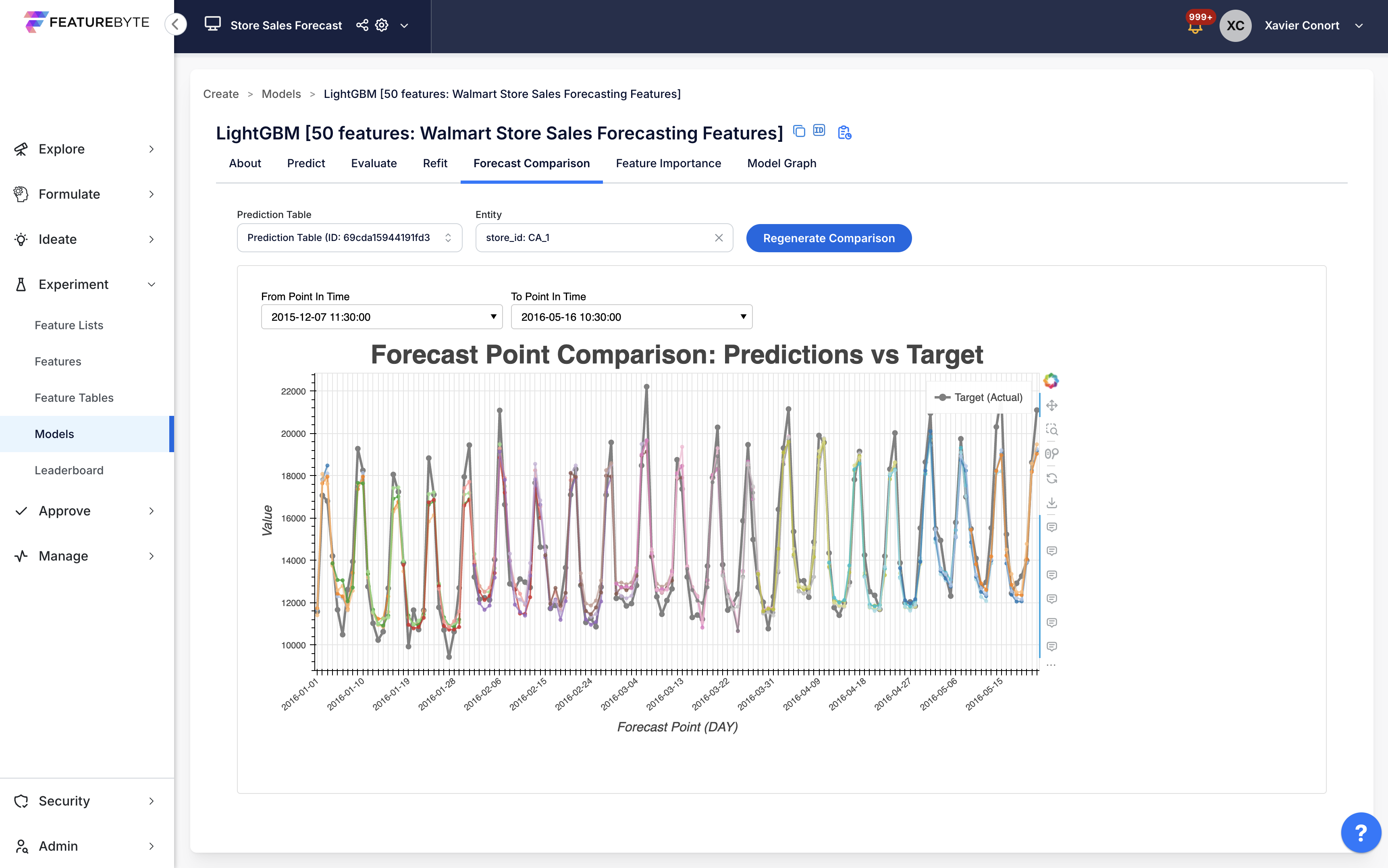
Task: Reset chart axes using the reset icon
Action: coord(1051,478)
